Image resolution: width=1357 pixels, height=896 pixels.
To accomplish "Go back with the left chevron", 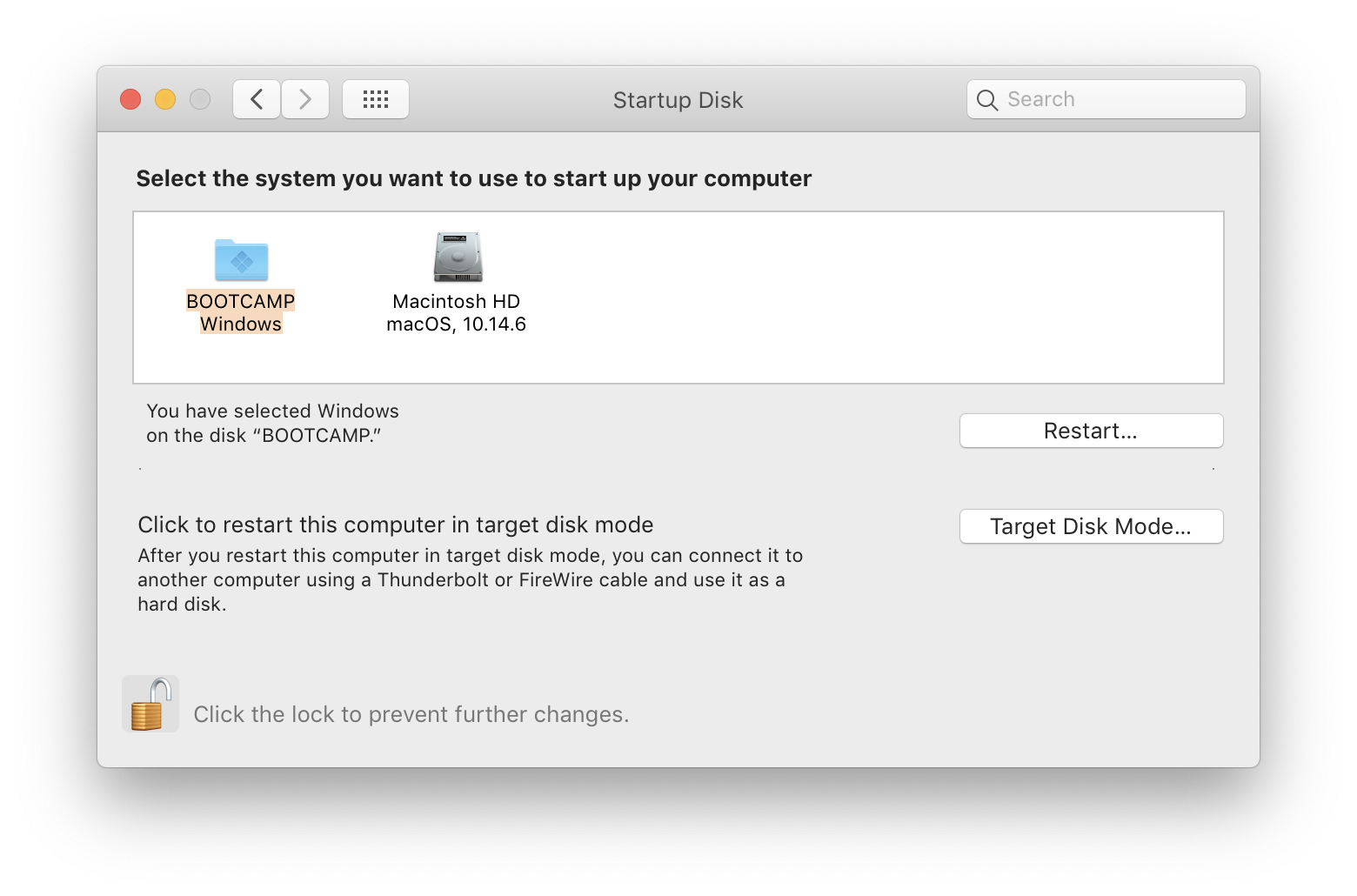I will click(257, 99).
